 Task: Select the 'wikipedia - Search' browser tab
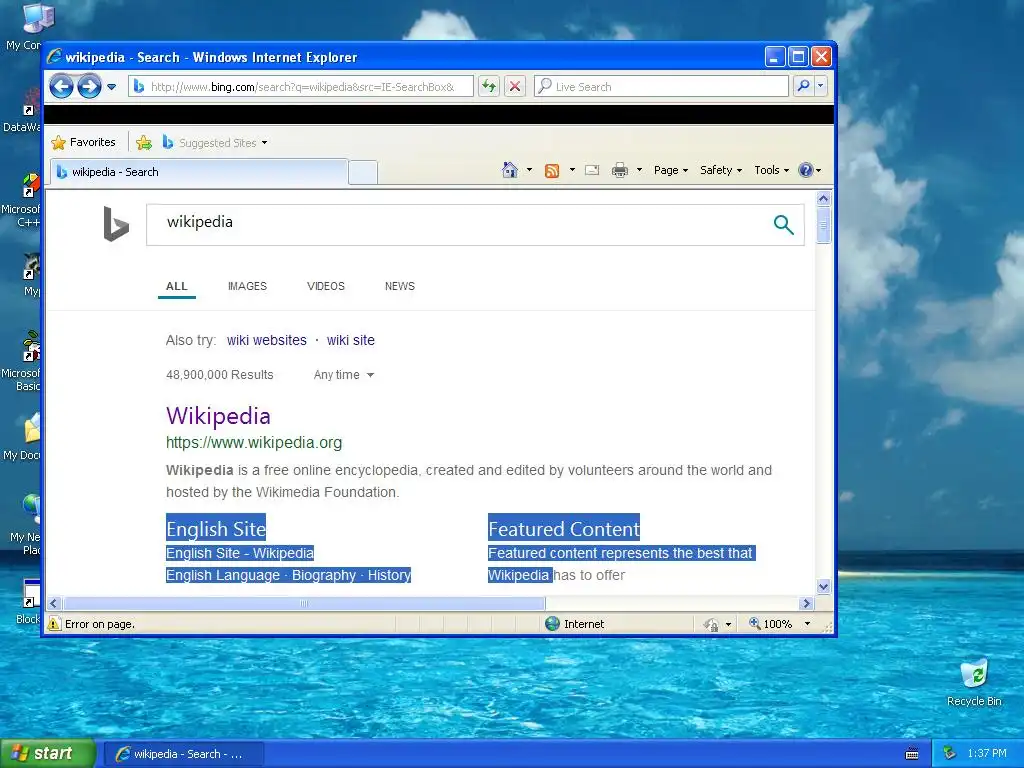pyautogui.click(x=199, y=172)
